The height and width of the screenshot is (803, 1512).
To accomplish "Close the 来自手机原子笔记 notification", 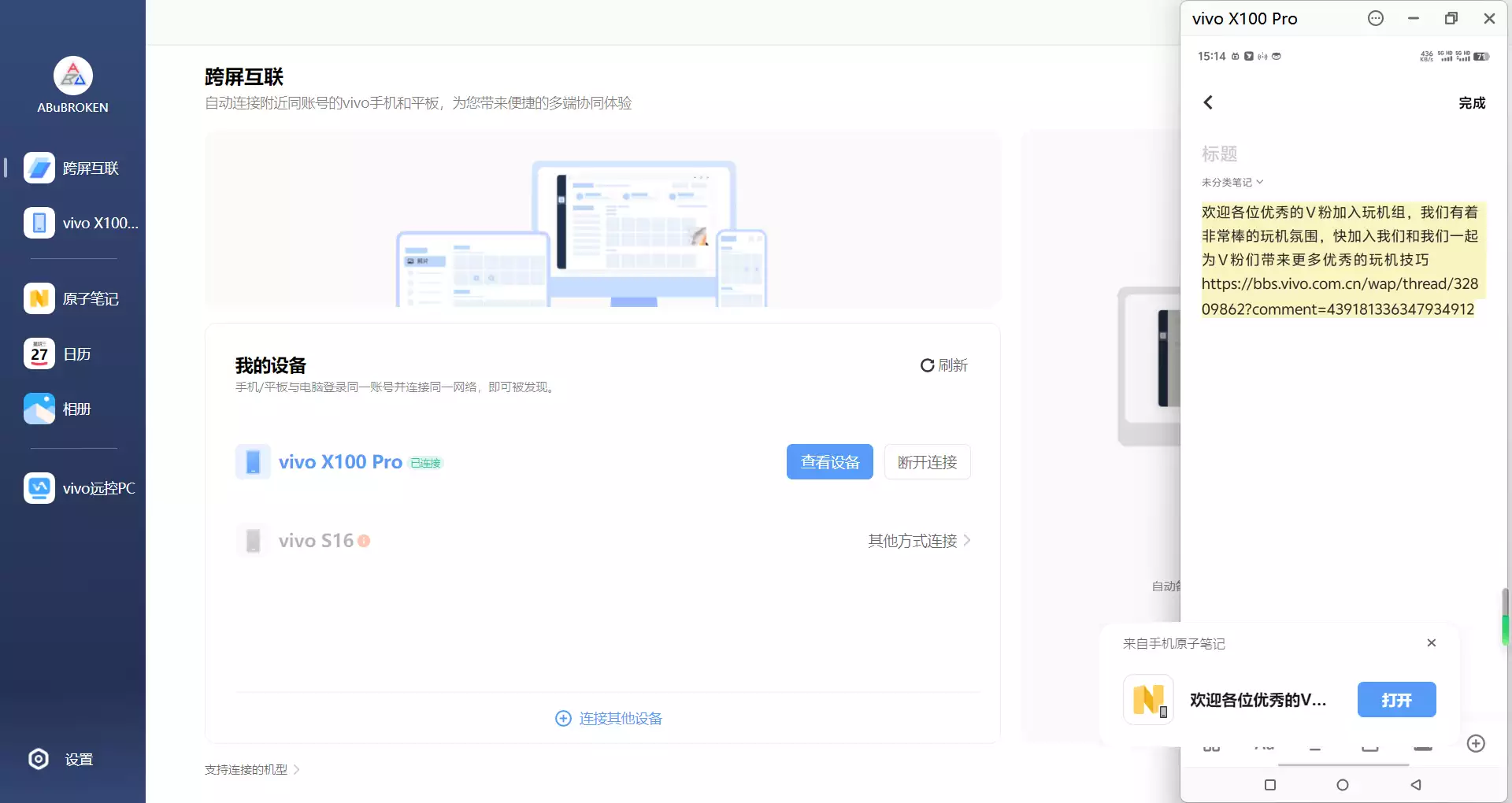I will point(1432,643).
